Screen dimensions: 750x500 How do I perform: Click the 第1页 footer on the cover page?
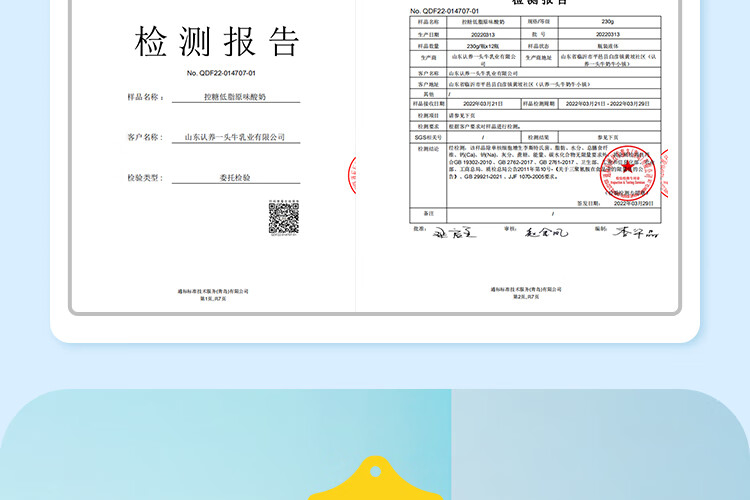(213, 299)
